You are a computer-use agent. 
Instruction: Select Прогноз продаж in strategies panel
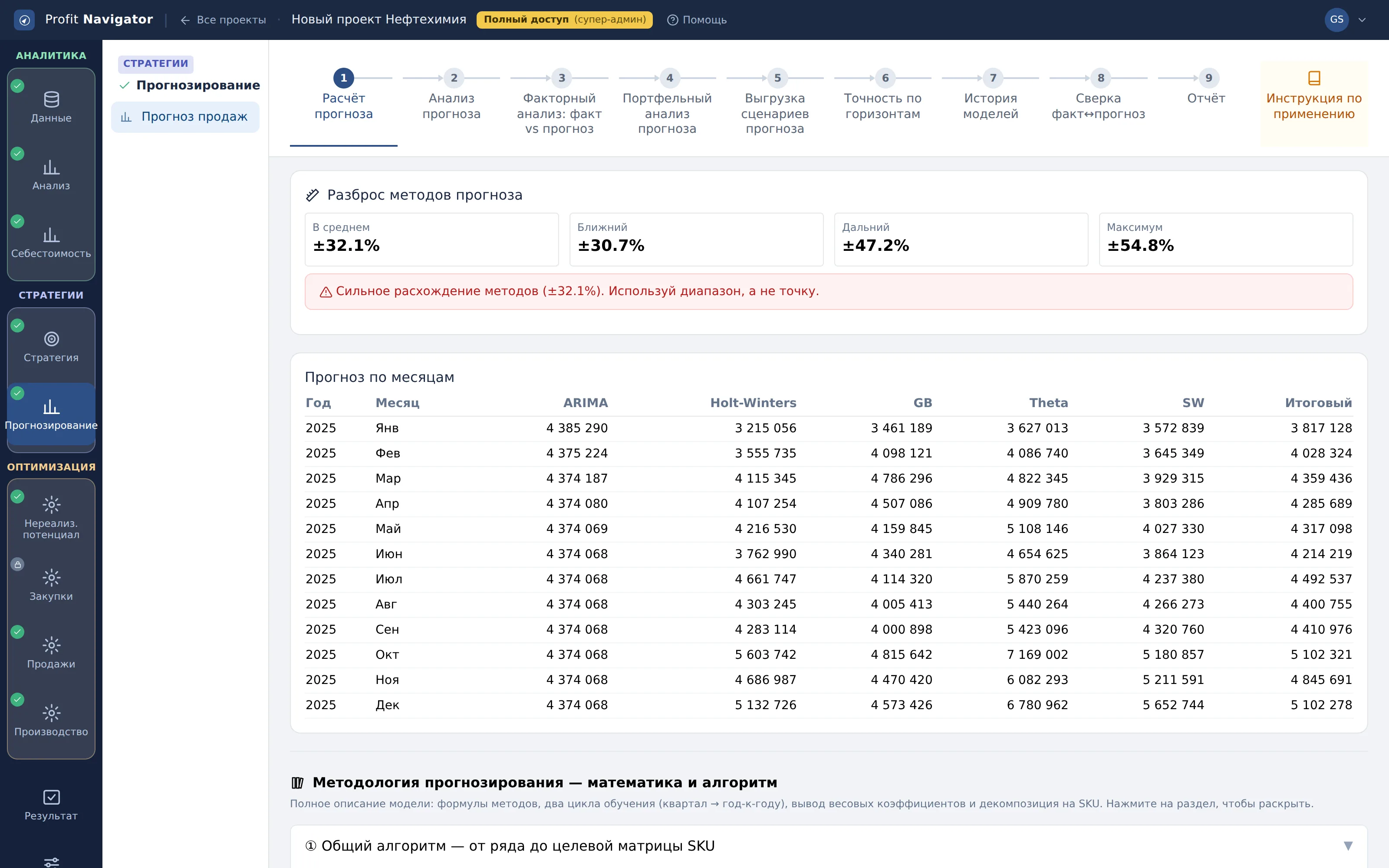(185, 117)
